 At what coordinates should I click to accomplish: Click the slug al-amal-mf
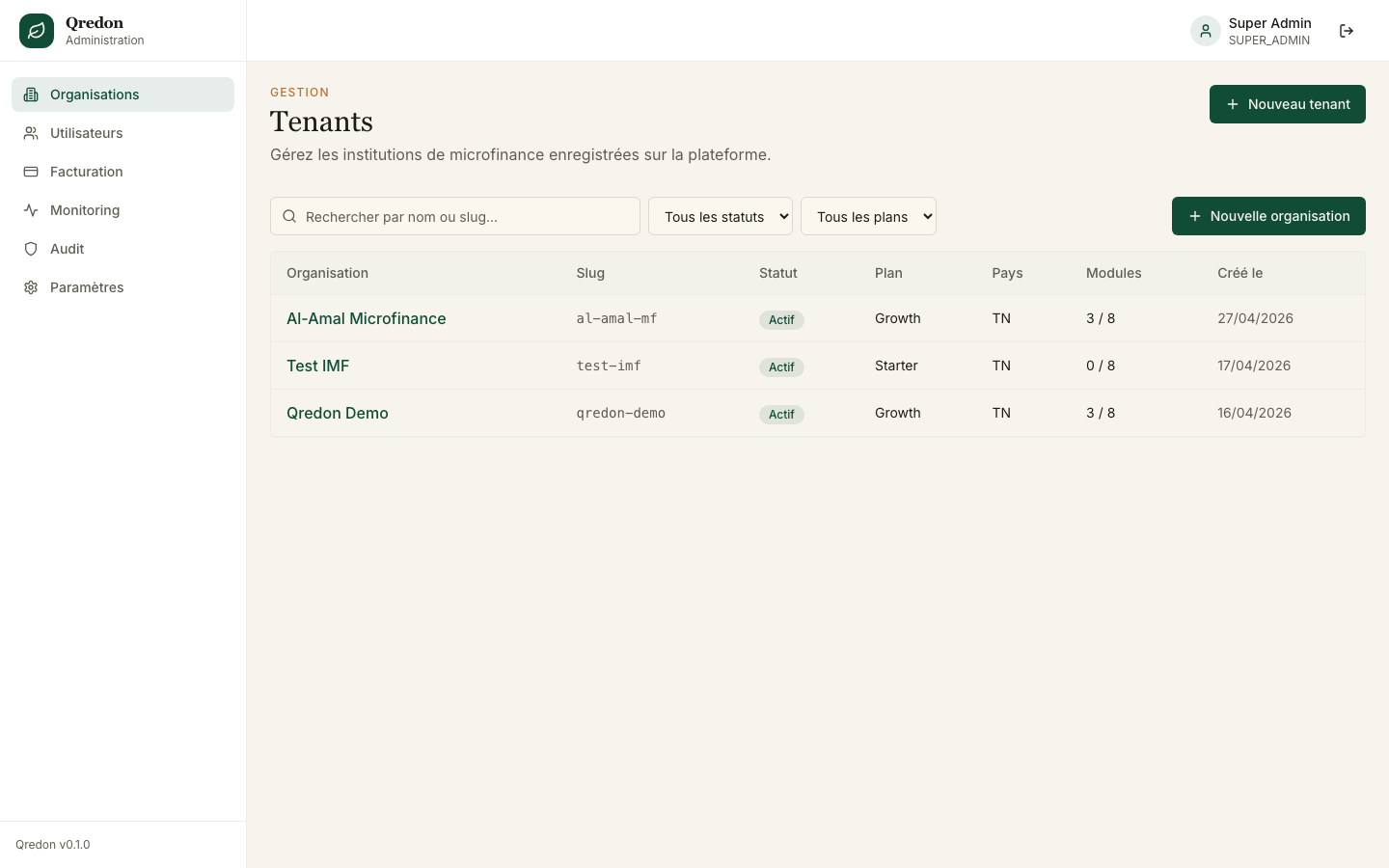click(616, 318)
